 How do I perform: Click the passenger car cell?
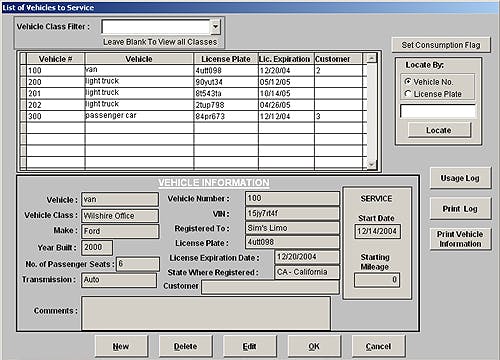(139, 116)
